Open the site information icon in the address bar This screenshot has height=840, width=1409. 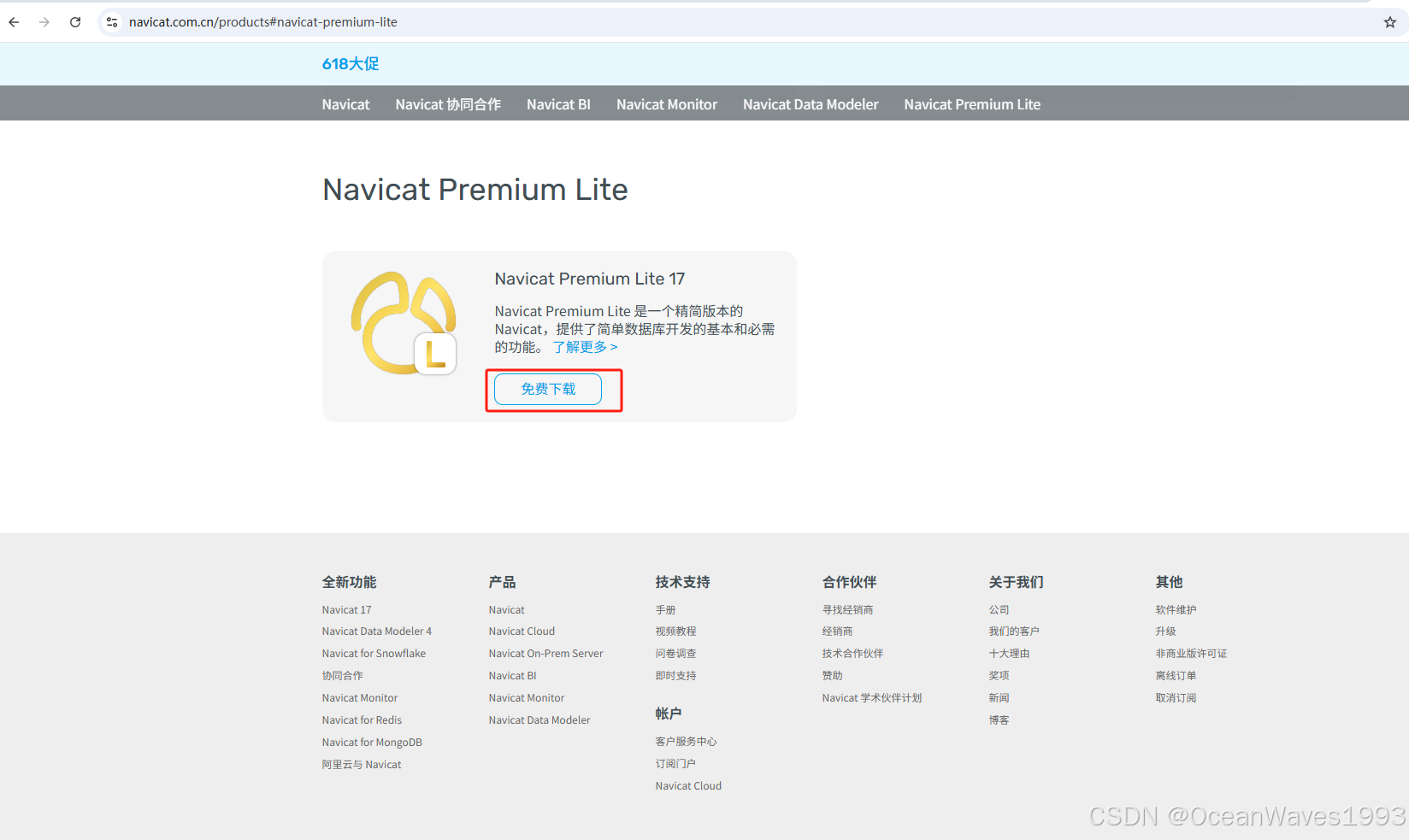click(112, 22)
